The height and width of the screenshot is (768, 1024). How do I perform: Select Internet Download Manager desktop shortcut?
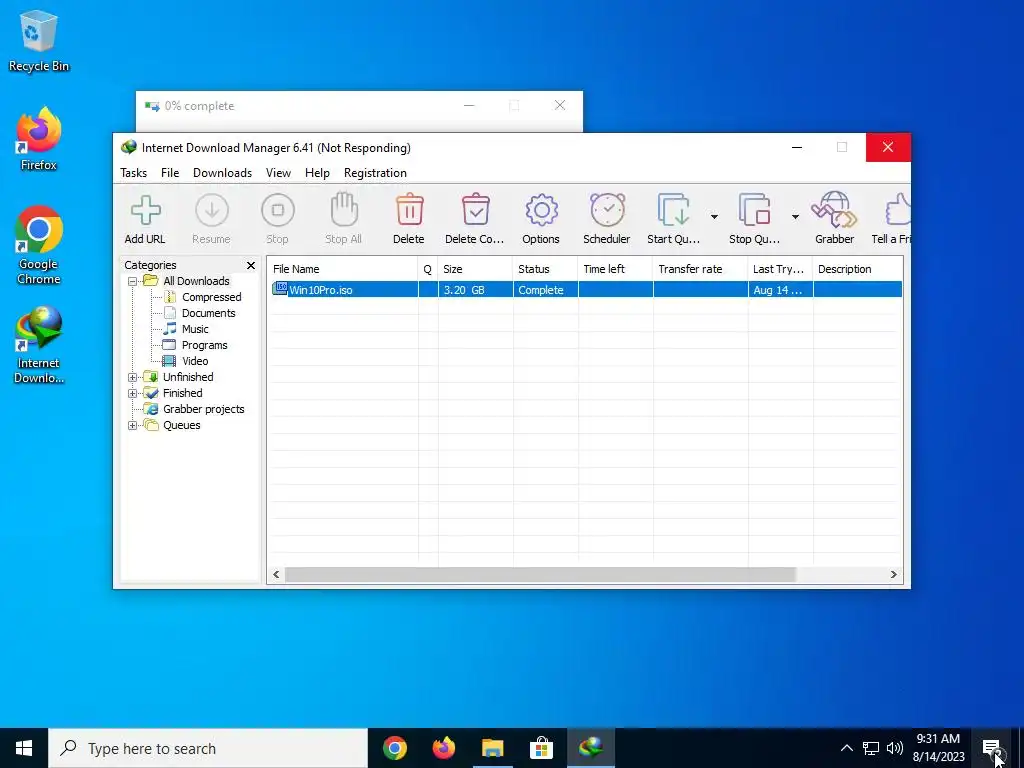pyautogui.click(x=39, y=345)
